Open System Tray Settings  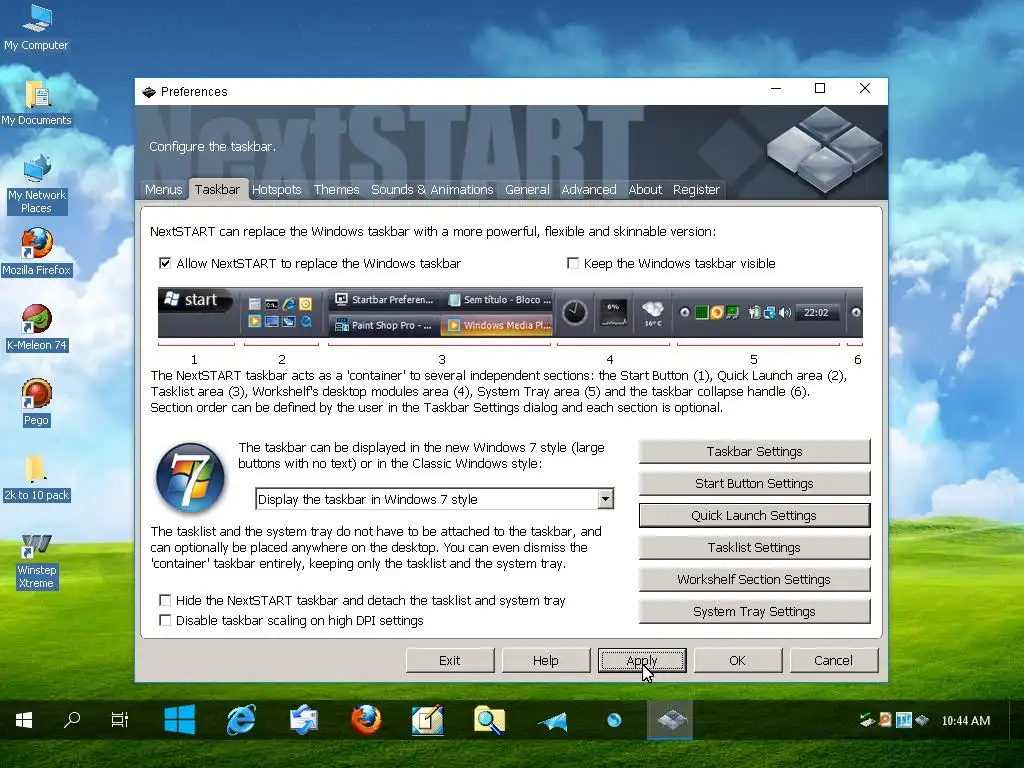[x=754, y=611]
